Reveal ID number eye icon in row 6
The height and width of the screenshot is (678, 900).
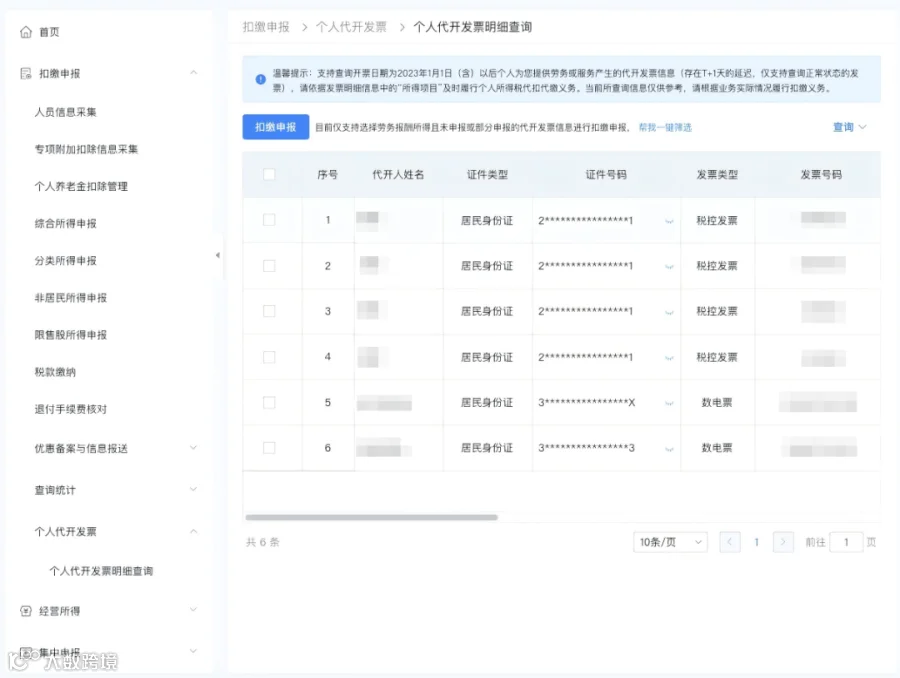click(669, 449)
